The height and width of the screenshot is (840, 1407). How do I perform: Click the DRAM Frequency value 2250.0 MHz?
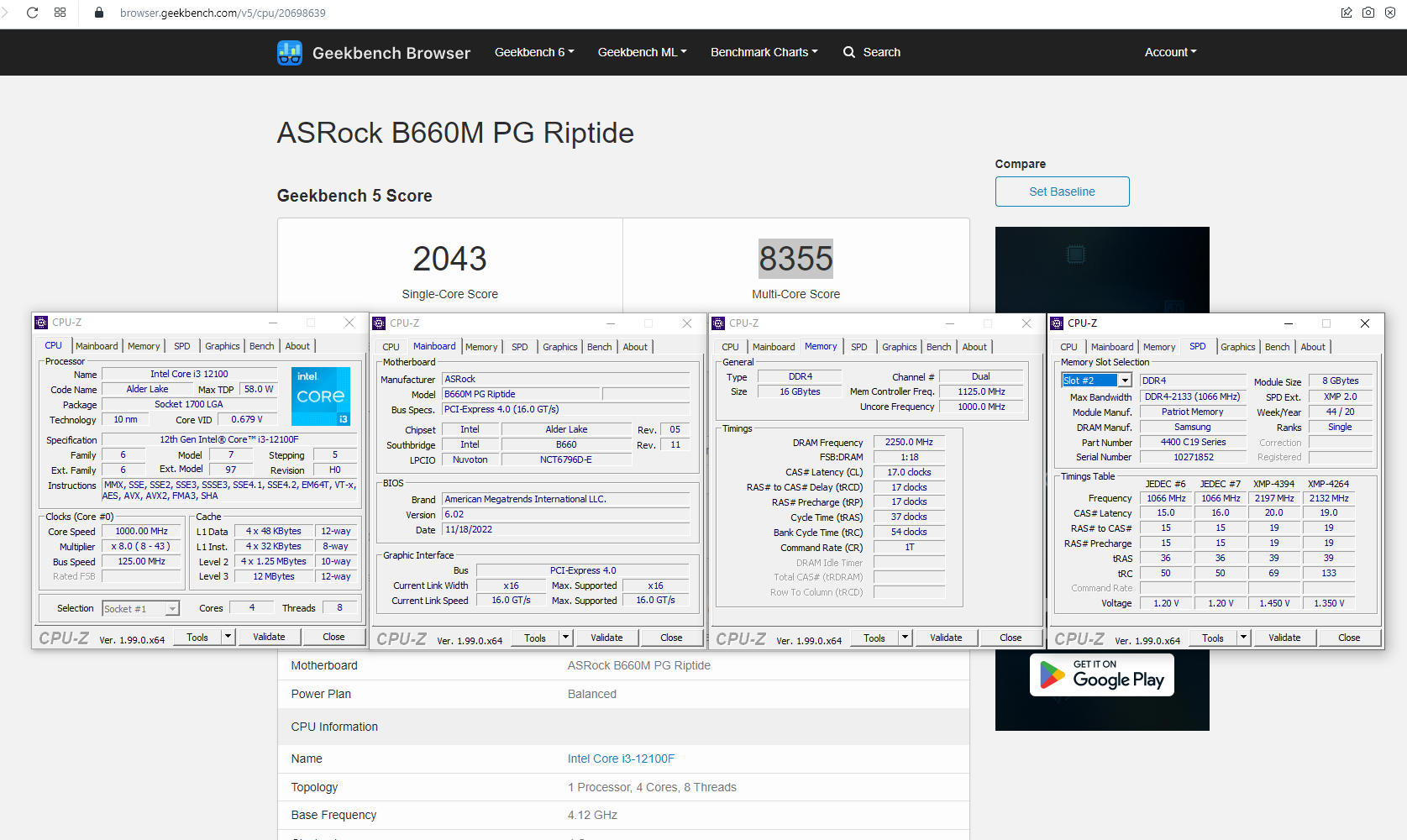click(909, 442)
